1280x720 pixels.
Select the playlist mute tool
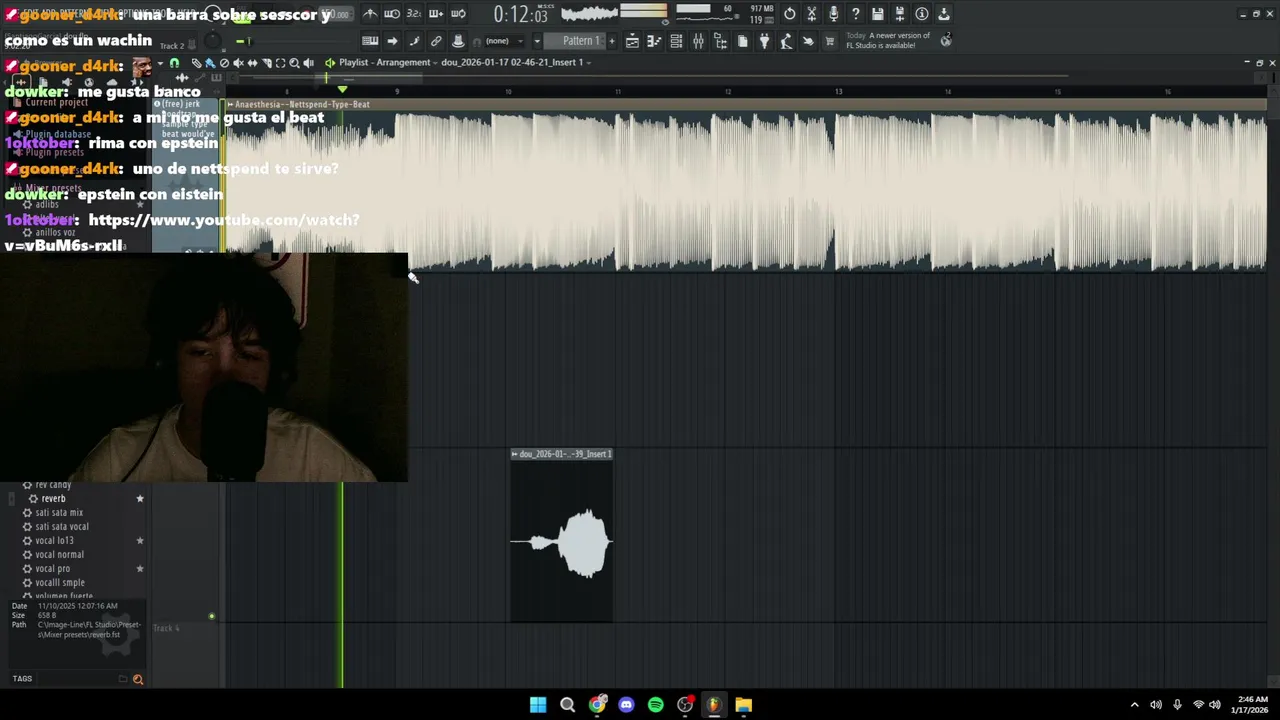[238, 62]
